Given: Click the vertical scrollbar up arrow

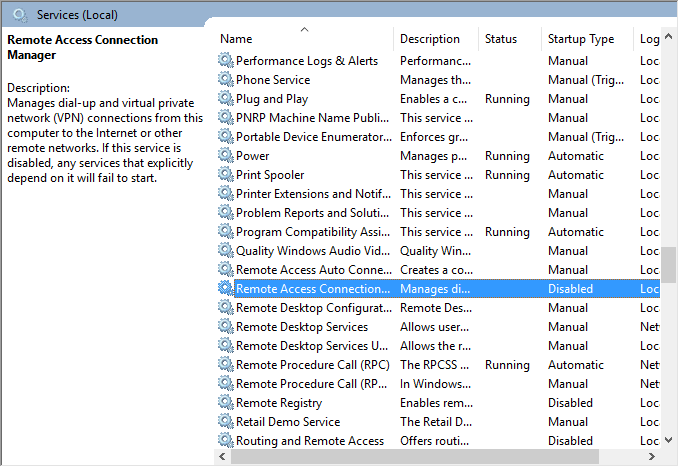Looking at the screenshot, I should tap(669, 37).
